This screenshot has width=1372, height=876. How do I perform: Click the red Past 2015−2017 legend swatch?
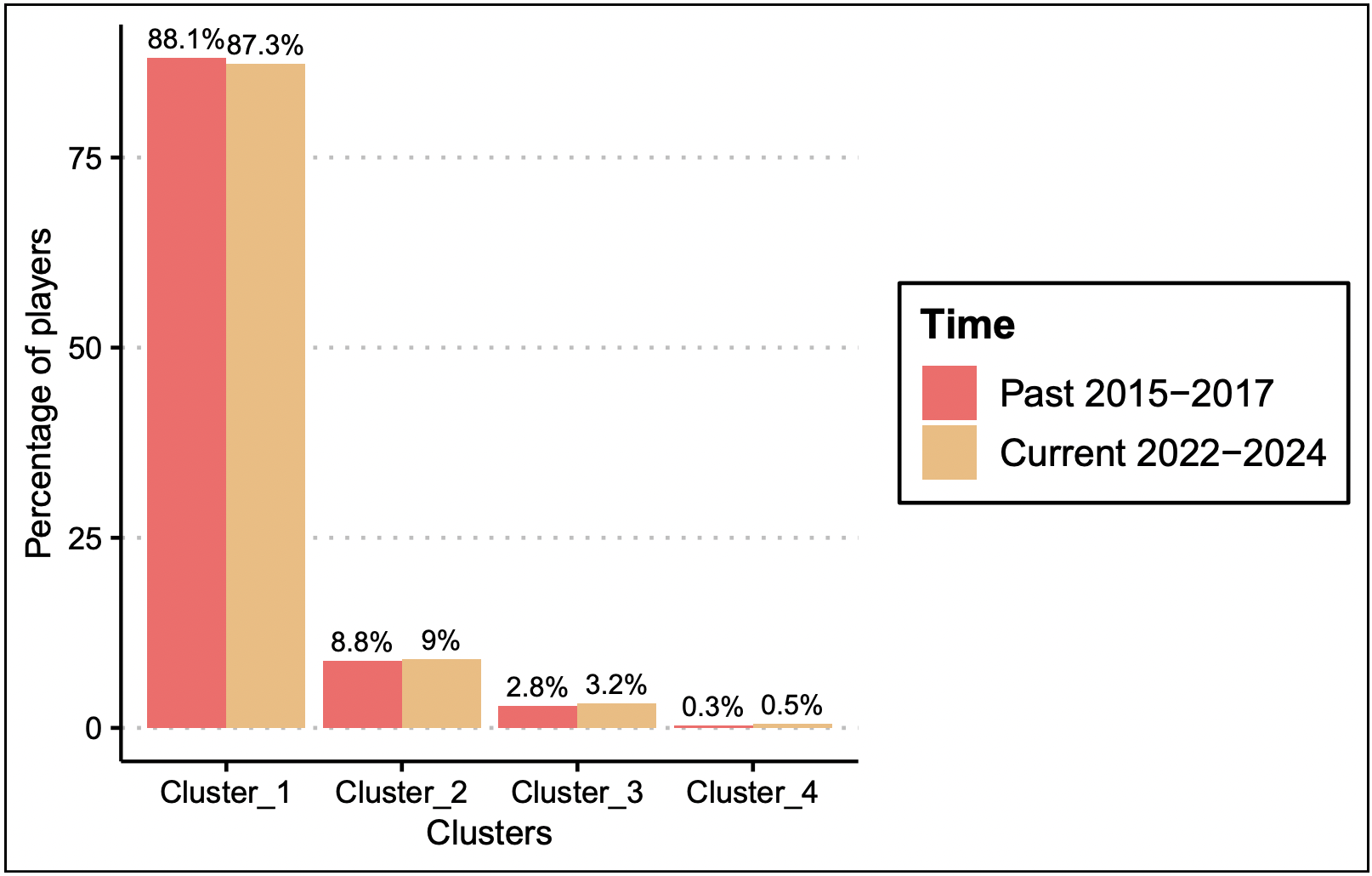tap(950, 393)
